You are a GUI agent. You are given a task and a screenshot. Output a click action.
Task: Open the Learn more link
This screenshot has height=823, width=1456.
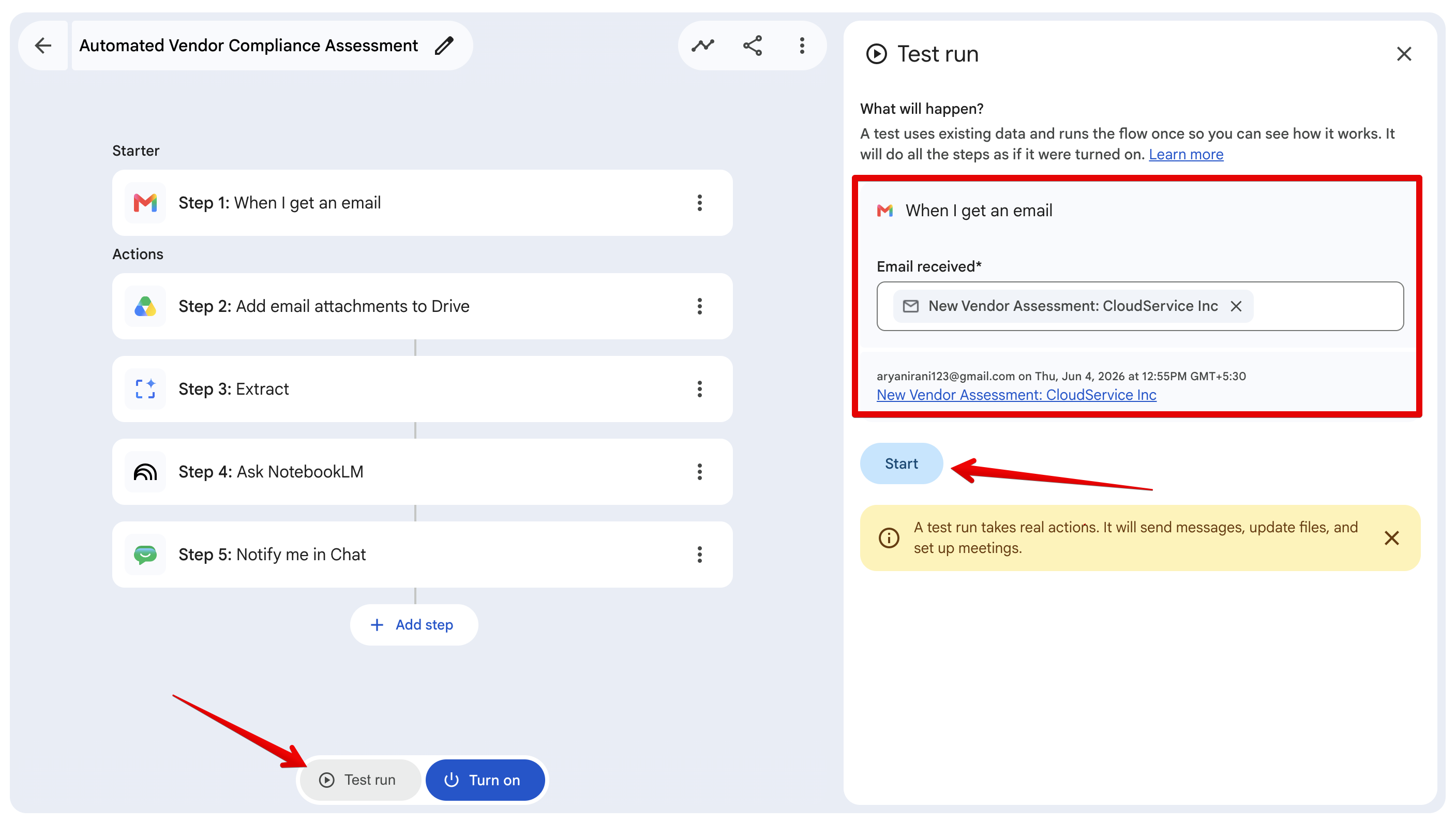coord(1186,154)
